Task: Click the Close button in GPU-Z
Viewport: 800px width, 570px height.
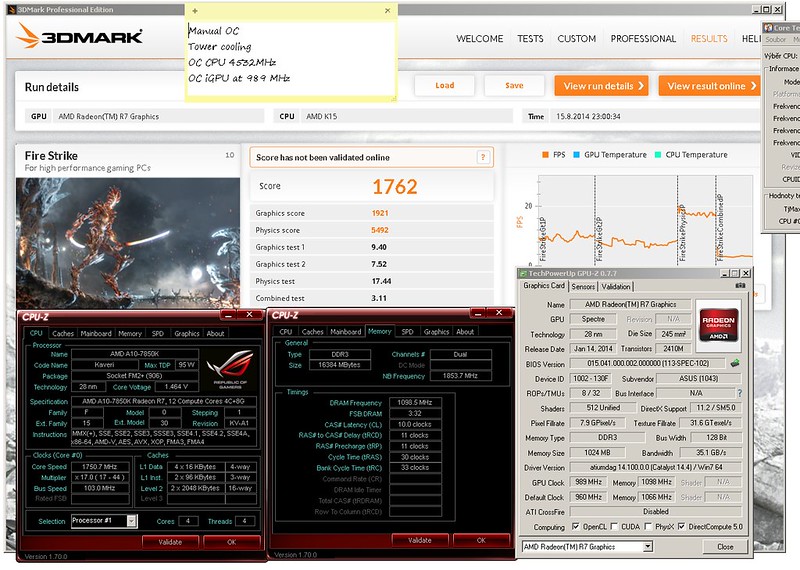Action: 724,547
